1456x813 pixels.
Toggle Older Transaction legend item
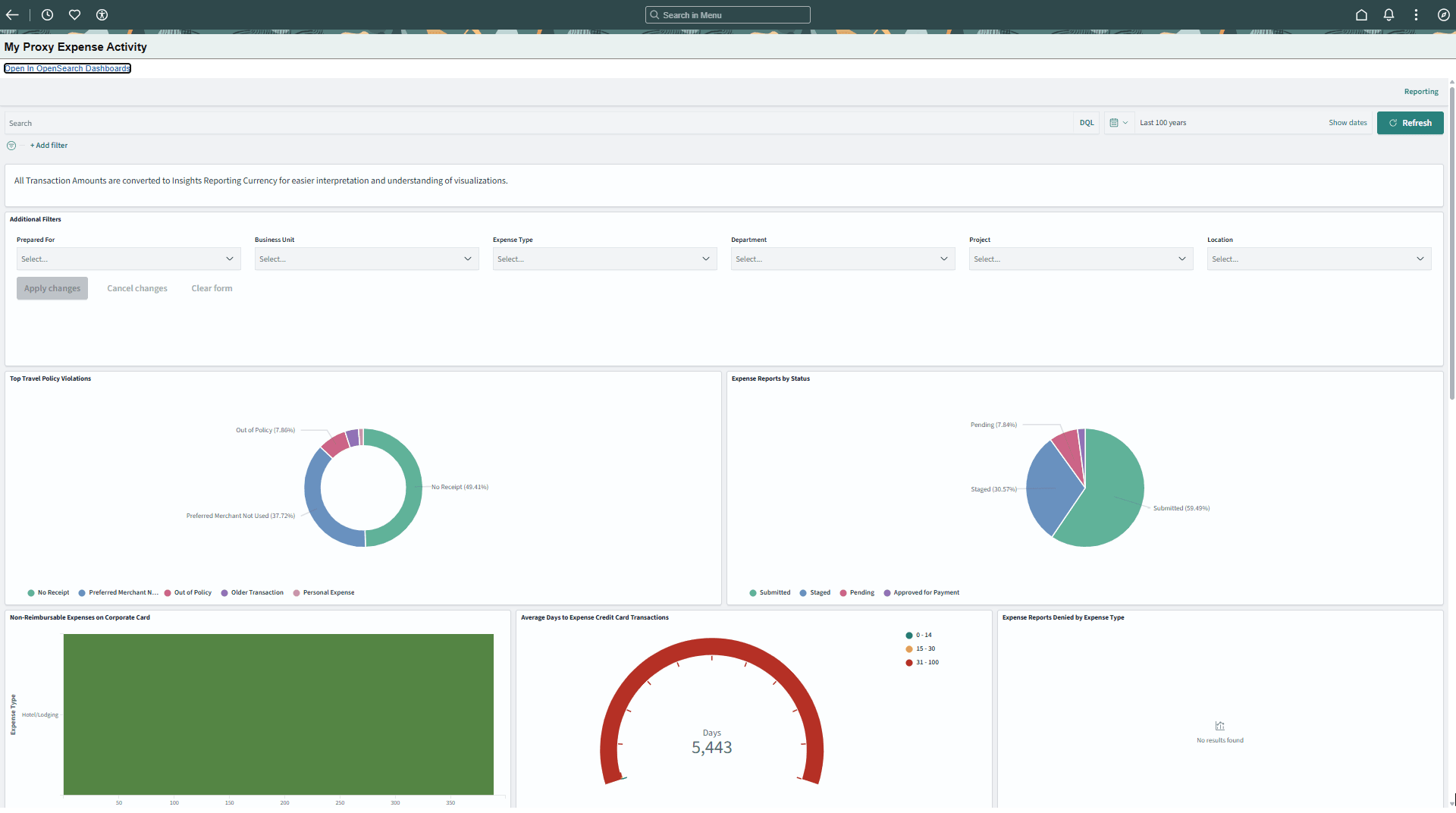[x=253, y=592]
